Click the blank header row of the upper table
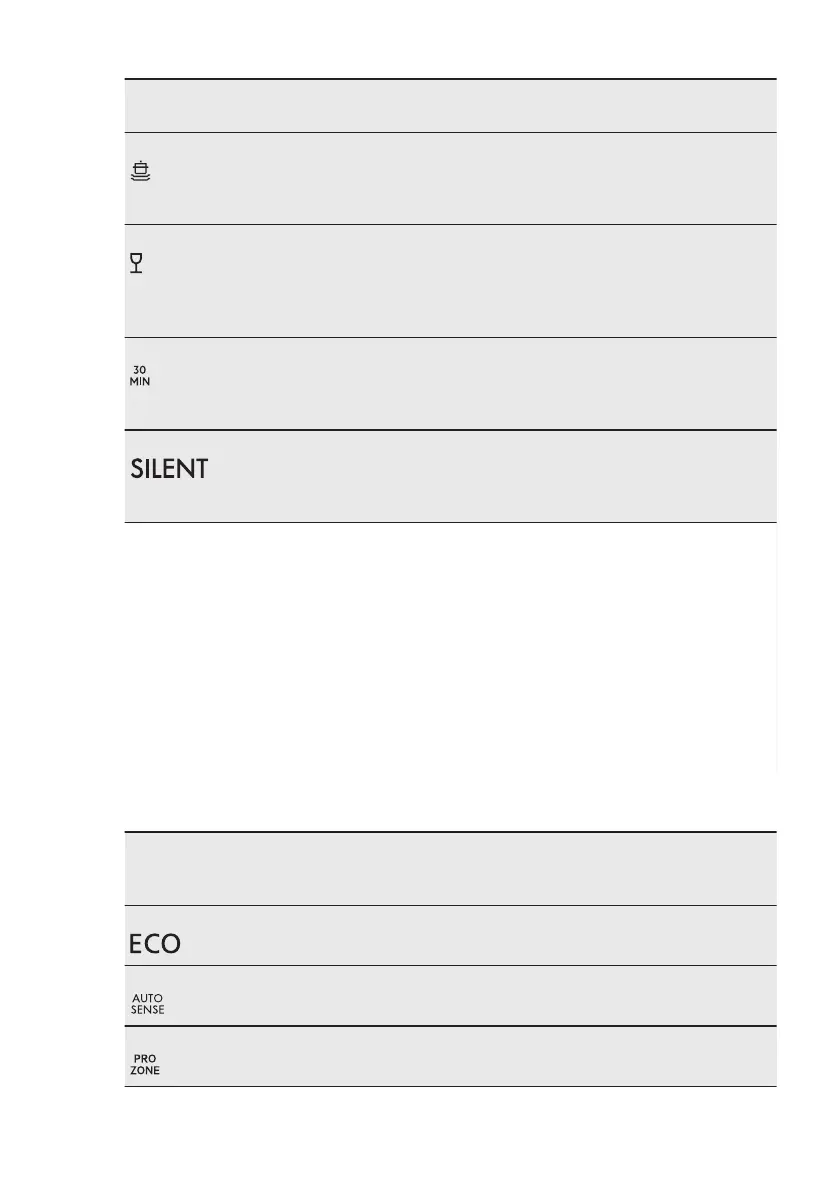 pyautogui.click(x=450, y=106)
